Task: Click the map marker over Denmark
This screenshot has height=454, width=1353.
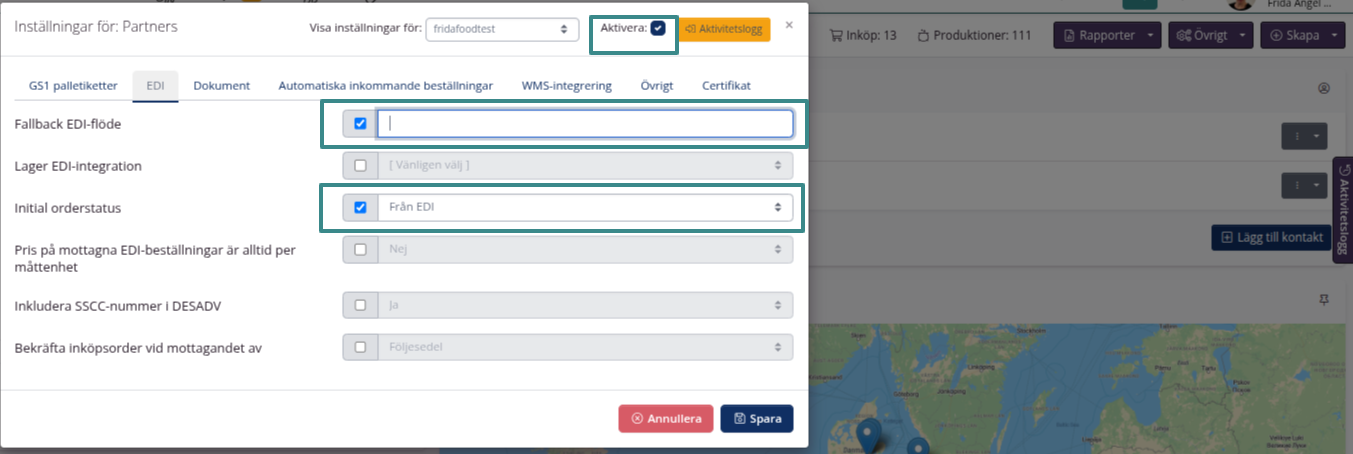Action: click(x=869, y=436)
